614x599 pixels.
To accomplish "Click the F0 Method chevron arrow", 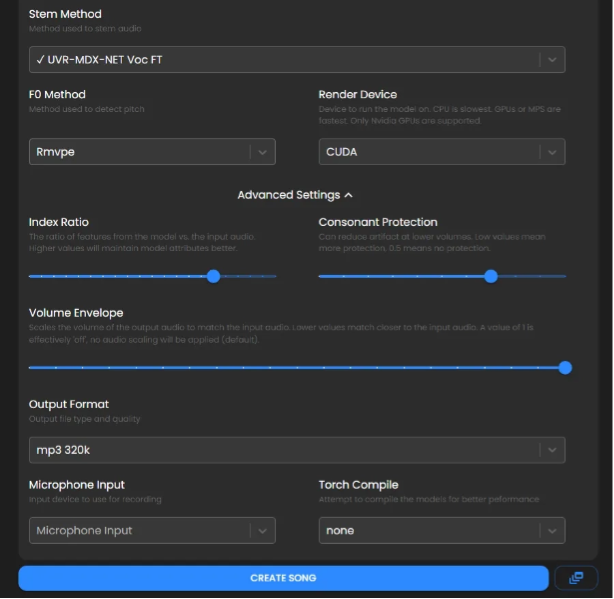I will click(262, 152).
